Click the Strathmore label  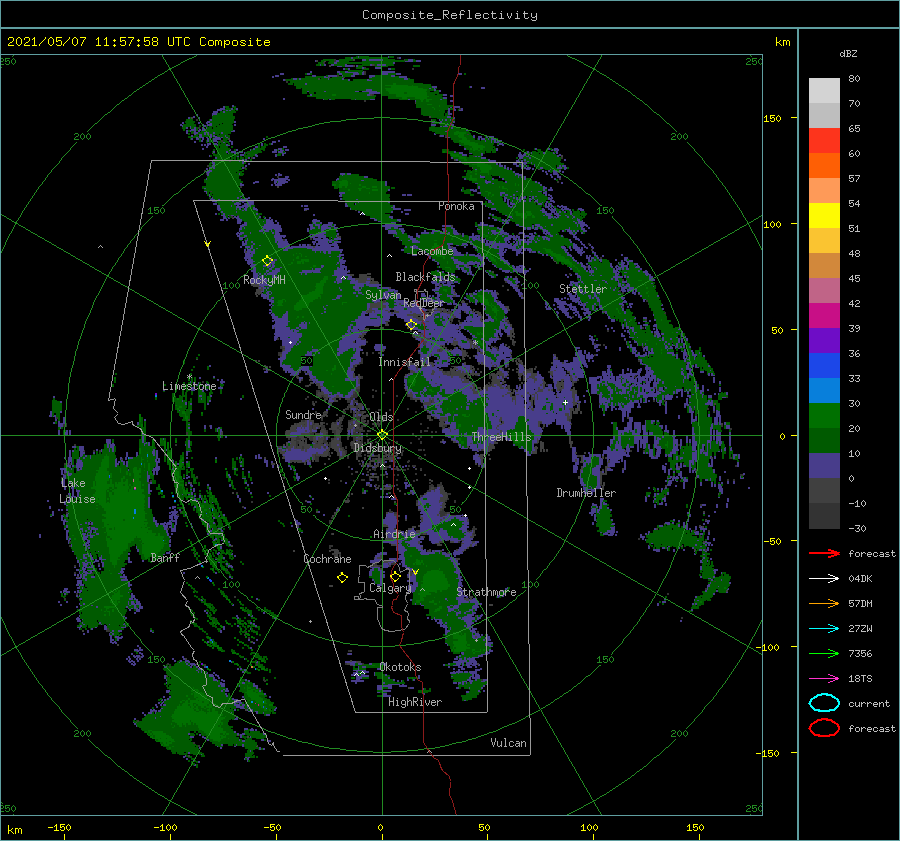[x=486, y=592]
